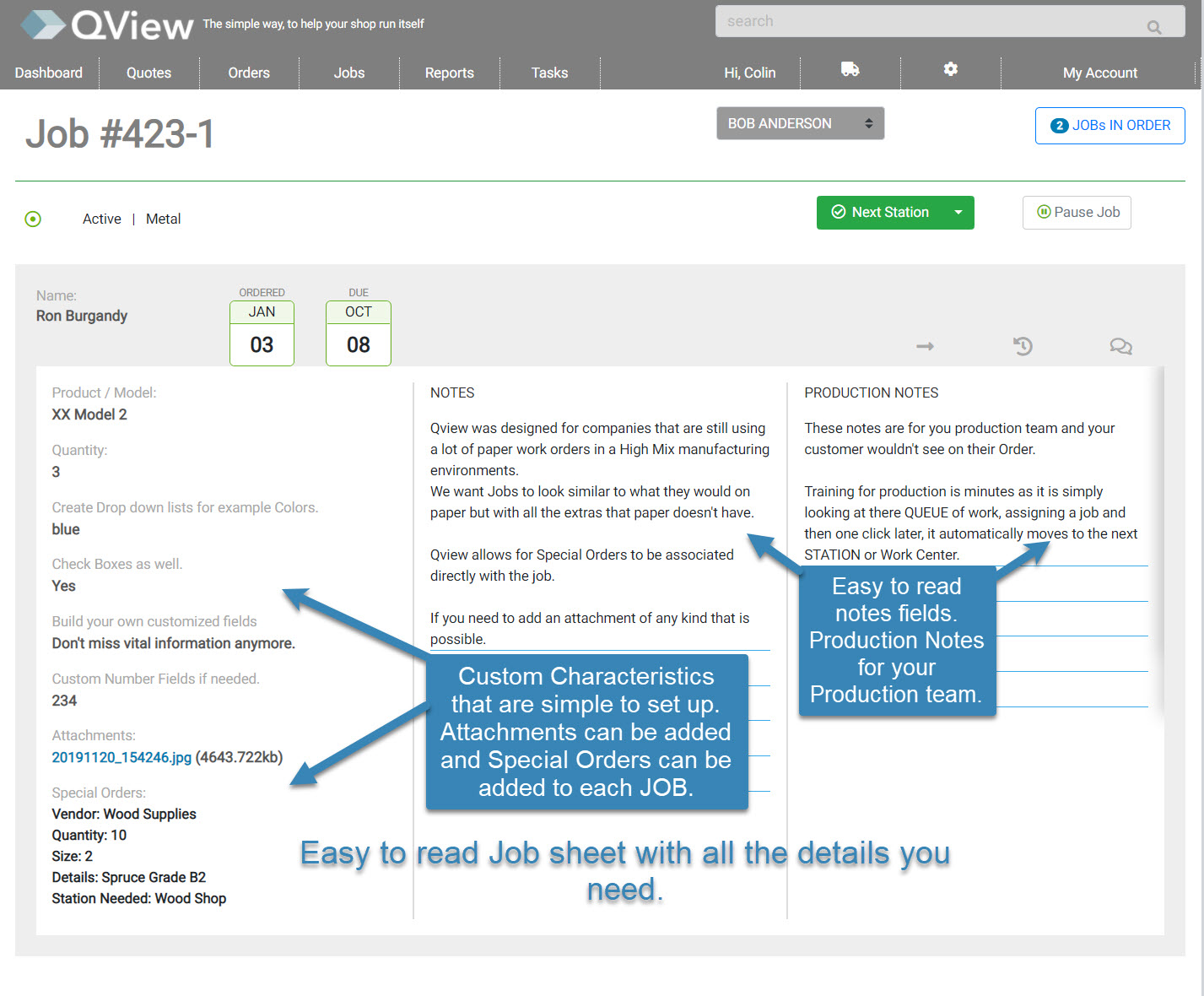
Task: Open the Tasks menu
Action: pos(550,73)
